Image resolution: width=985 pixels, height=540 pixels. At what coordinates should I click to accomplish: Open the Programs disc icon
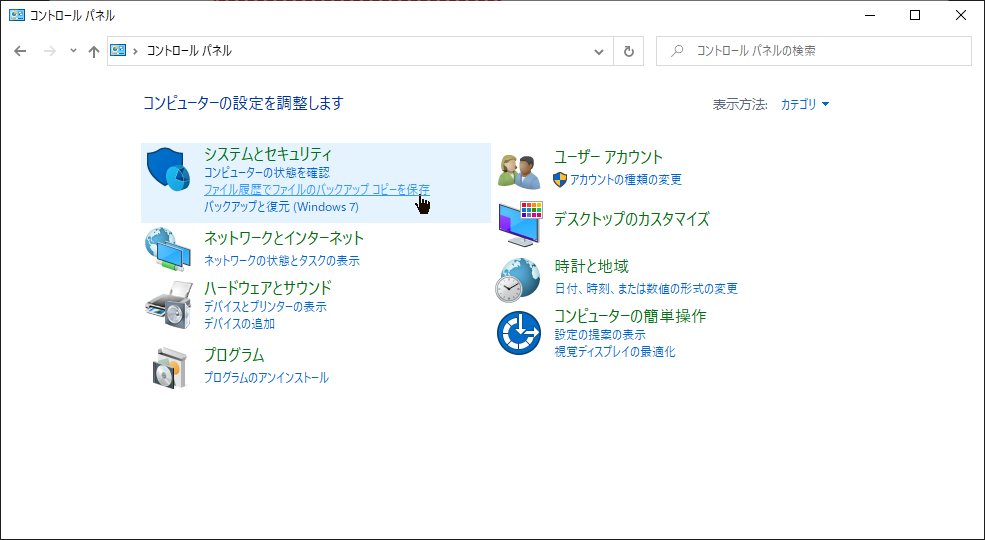pyautogui.click(x=170, y=367)
